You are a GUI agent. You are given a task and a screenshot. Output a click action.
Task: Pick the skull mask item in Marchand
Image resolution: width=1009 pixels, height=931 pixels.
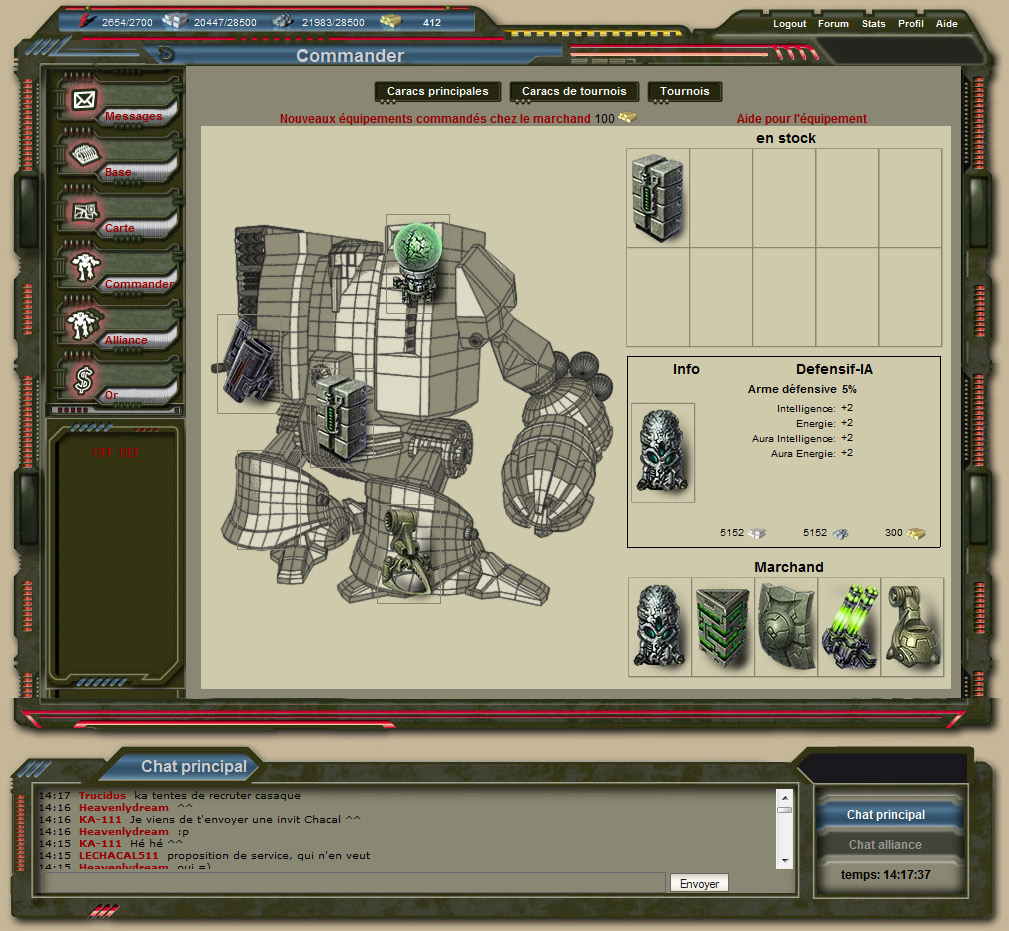point(660,627)
